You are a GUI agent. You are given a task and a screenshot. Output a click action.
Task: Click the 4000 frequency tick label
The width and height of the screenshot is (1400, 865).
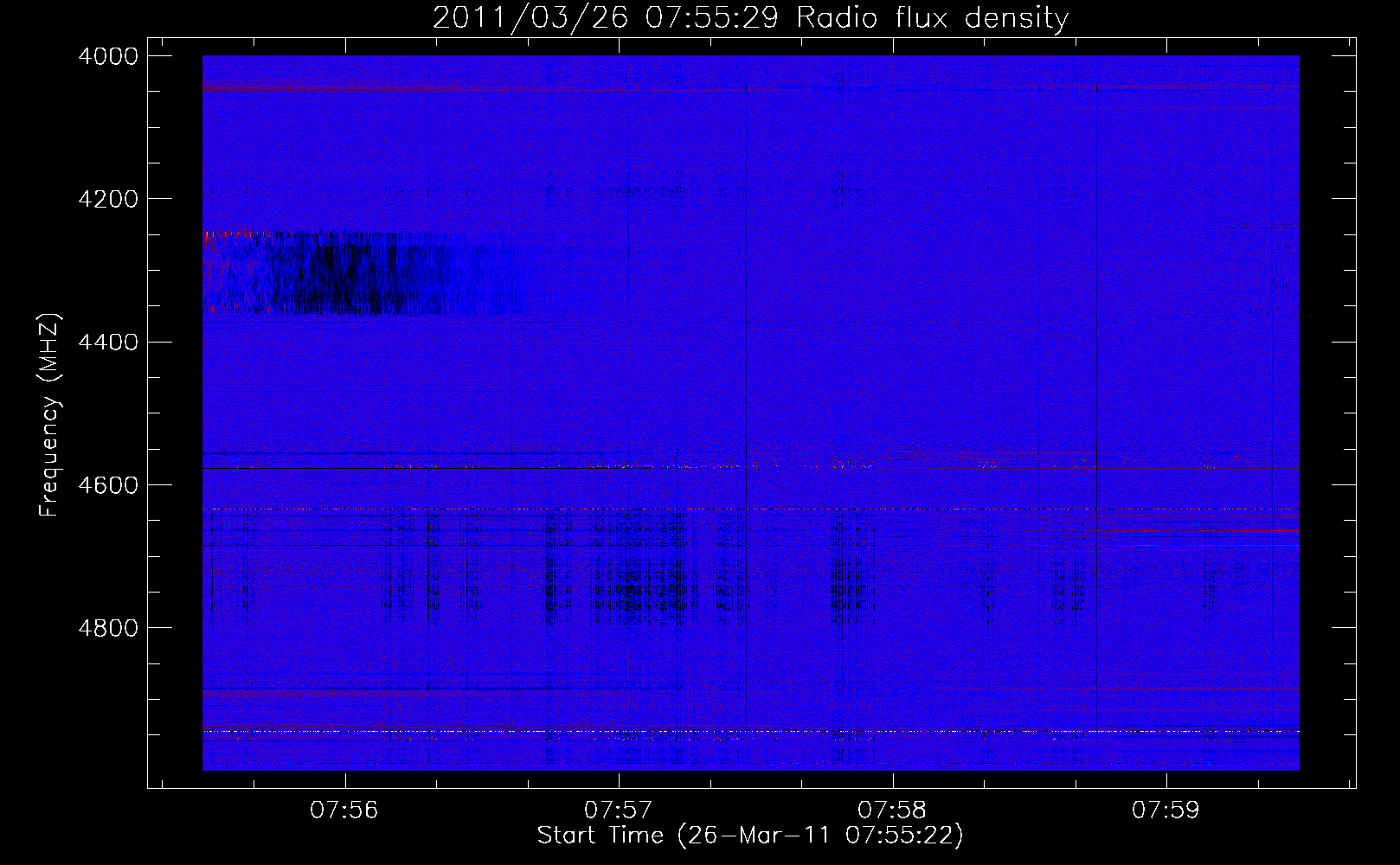(x=108, y=56)
